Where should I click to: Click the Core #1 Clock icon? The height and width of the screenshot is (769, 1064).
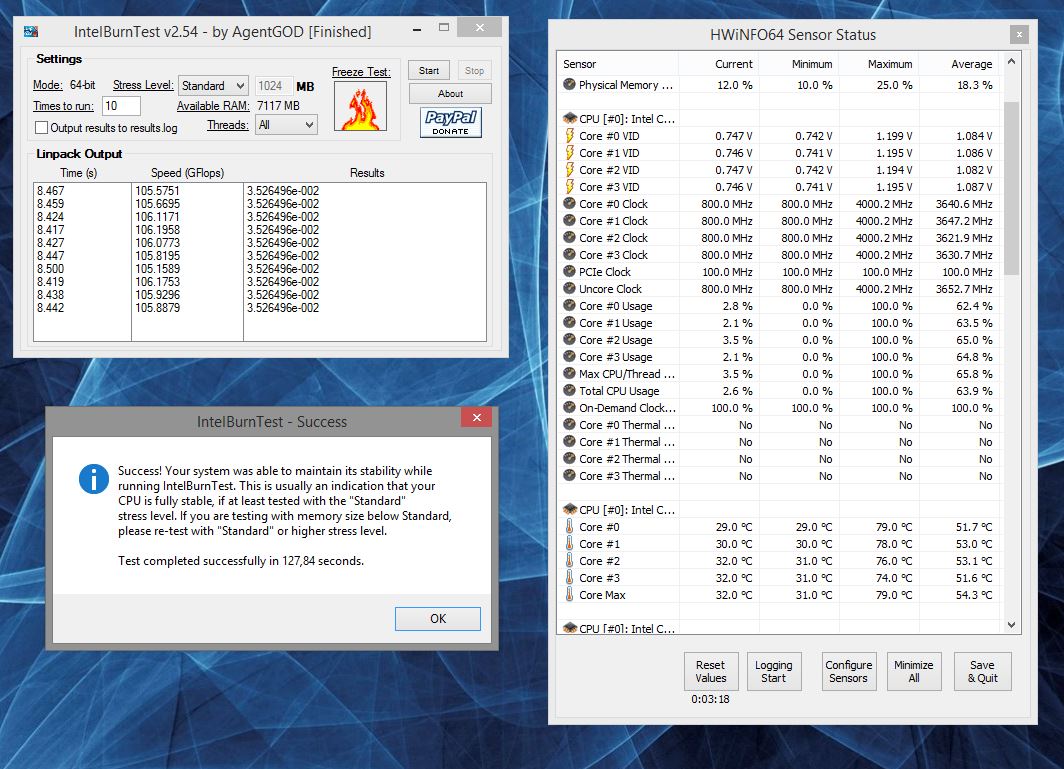coord(569,221)
